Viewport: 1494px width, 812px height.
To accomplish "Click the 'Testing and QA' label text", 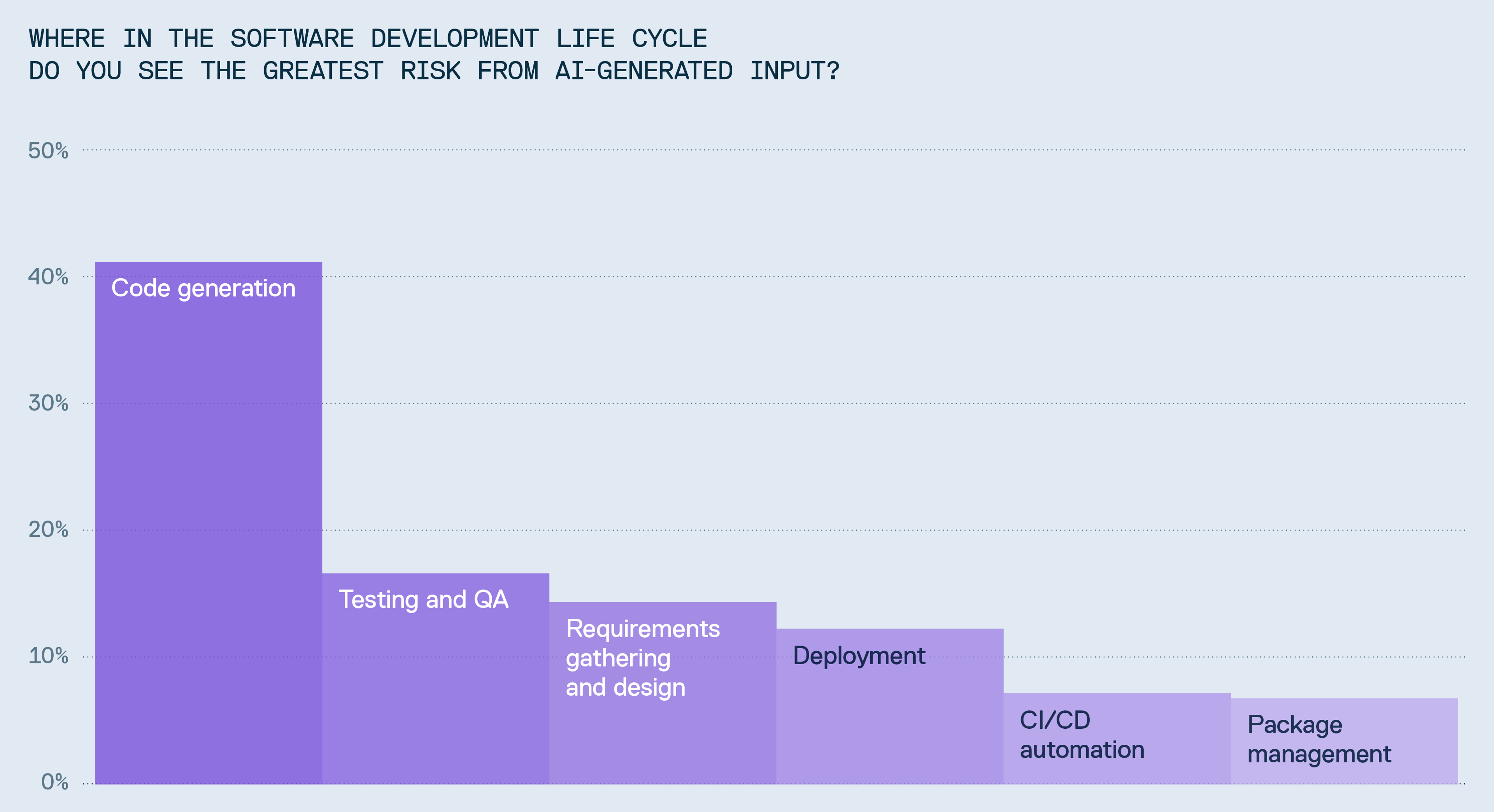I will tap(423, 600).
